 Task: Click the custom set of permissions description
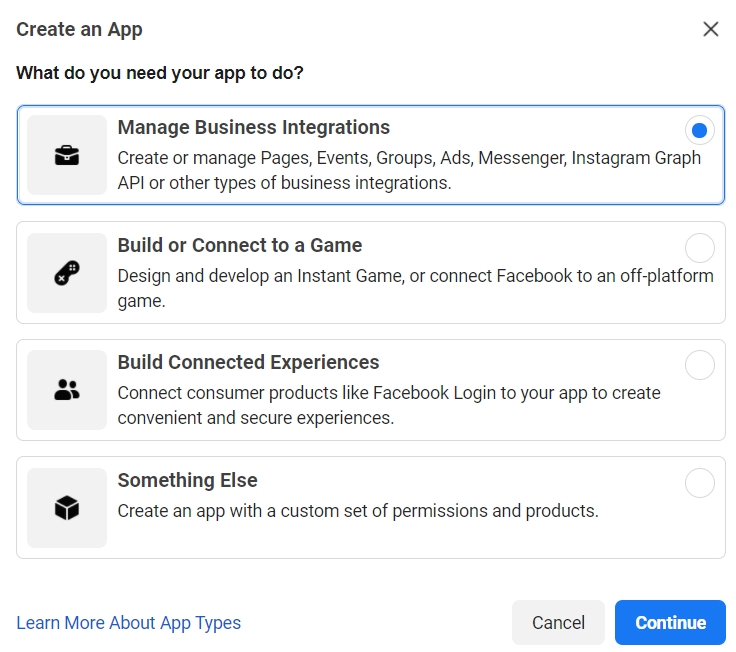coord(358,511)
